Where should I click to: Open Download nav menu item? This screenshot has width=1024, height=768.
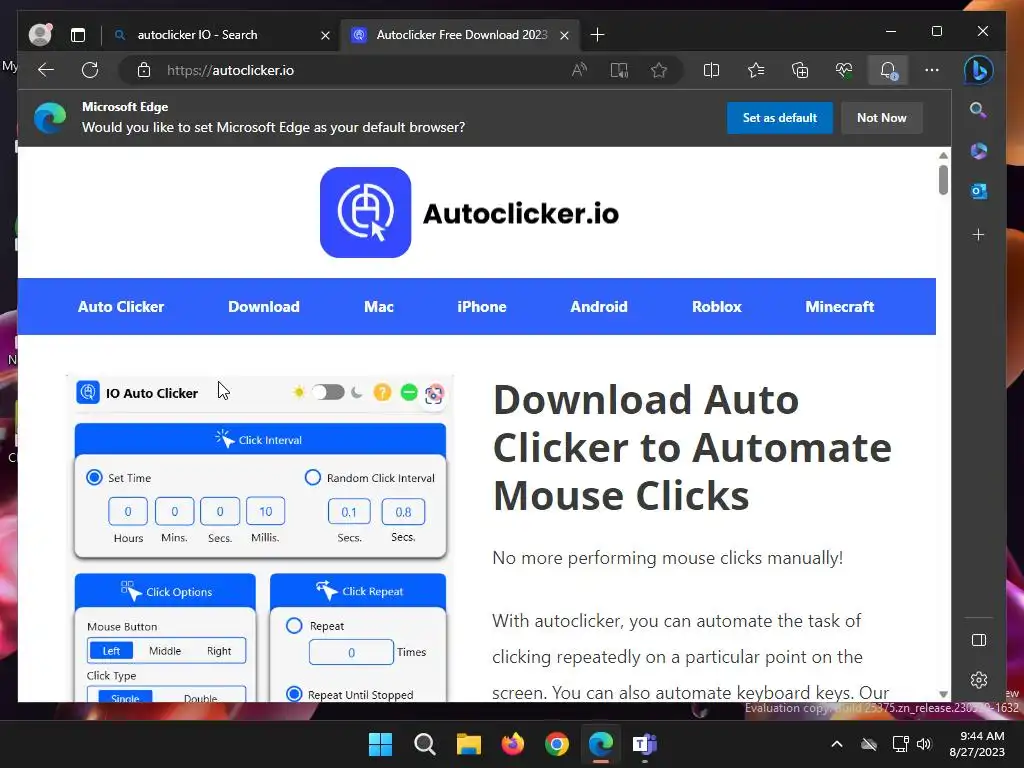tap(264, 307)
